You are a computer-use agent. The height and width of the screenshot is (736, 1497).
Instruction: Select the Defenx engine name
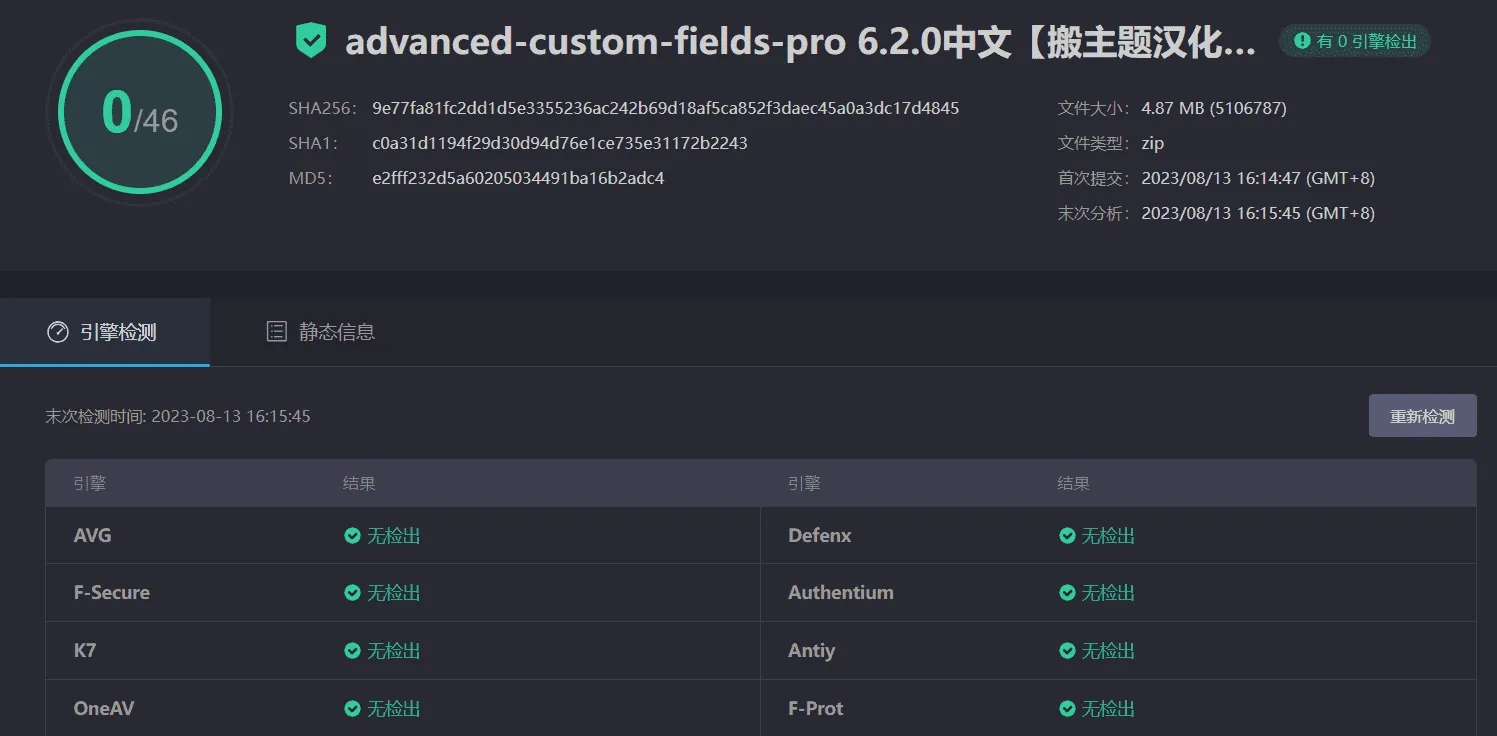pos(820,536)
